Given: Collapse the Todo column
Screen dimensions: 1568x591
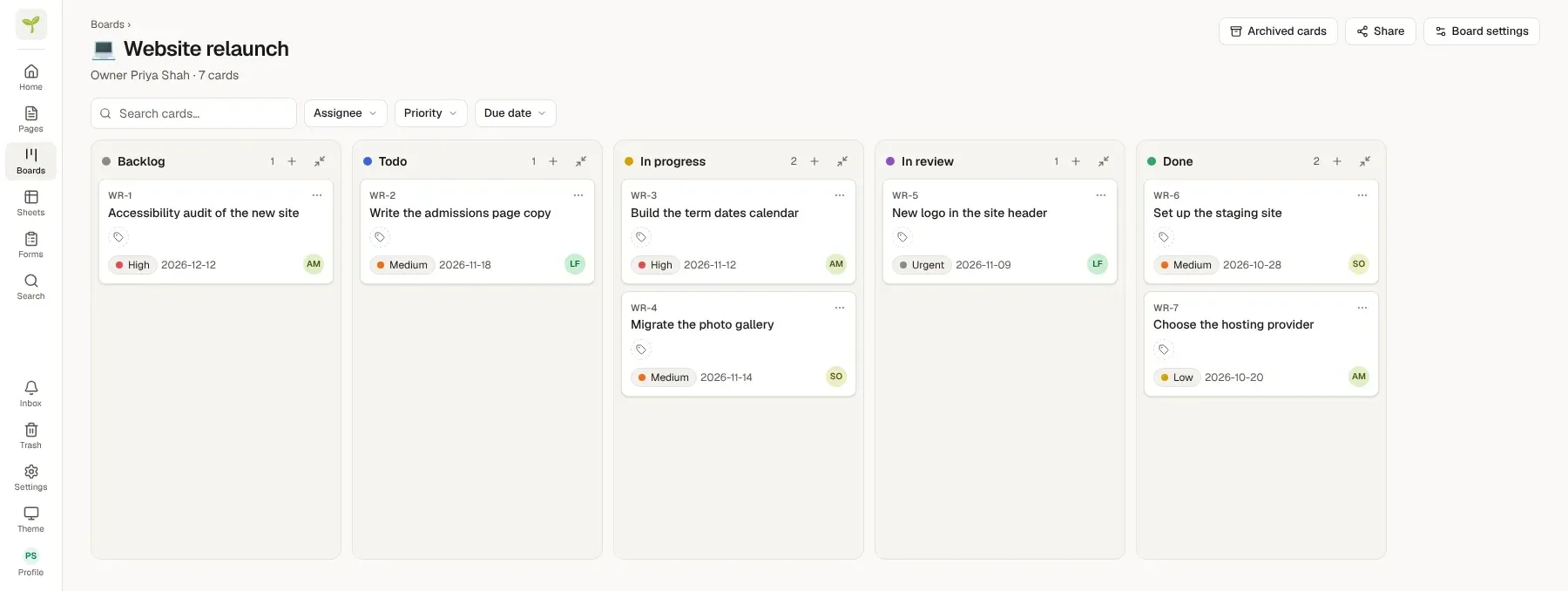Looking at the screenshot, I should point(581,161).
